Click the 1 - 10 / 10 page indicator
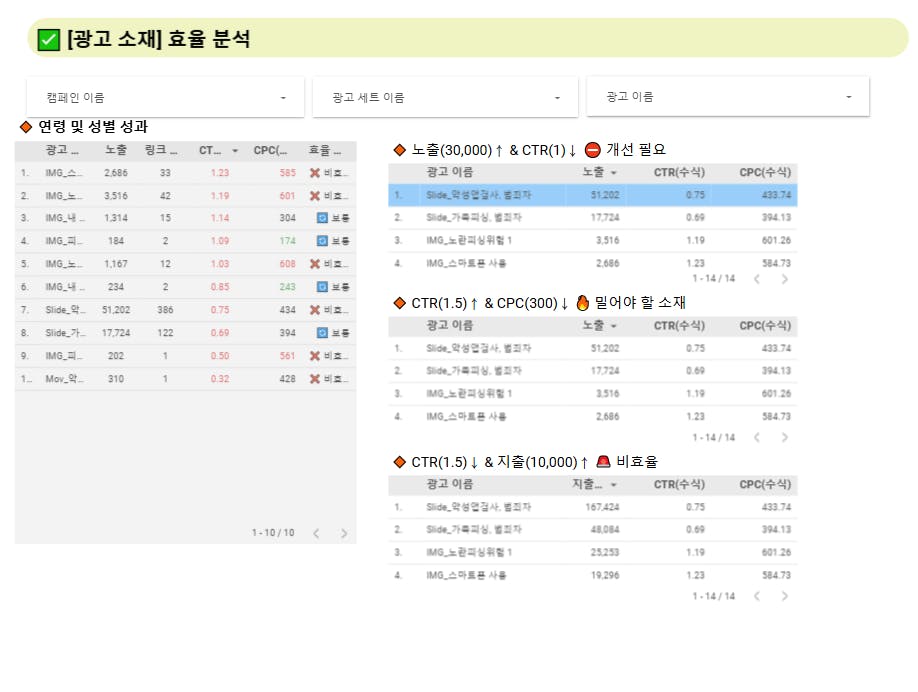Screen dimensions: 918x692 273,533
